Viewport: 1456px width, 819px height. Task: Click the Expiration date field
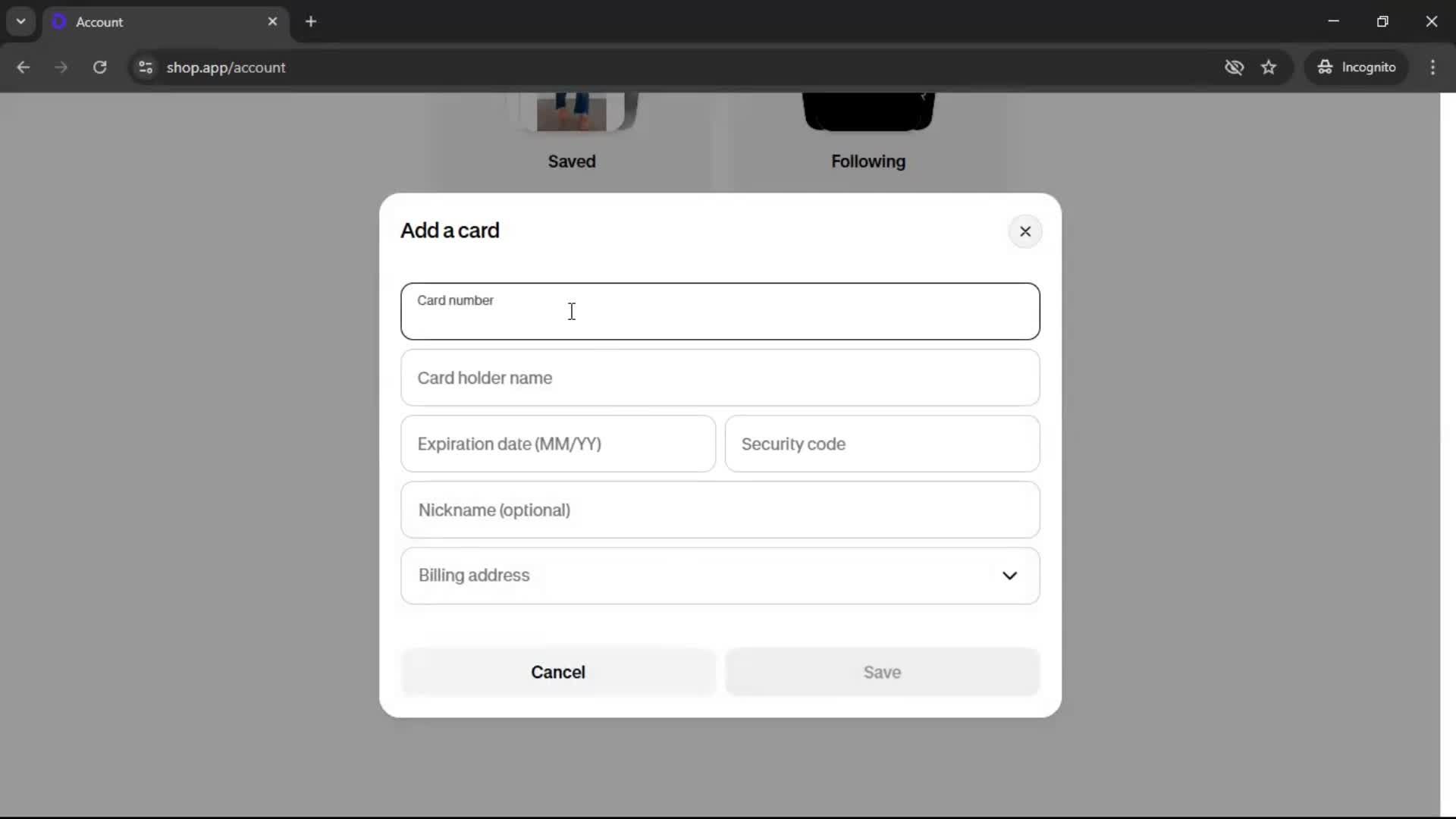557,444
